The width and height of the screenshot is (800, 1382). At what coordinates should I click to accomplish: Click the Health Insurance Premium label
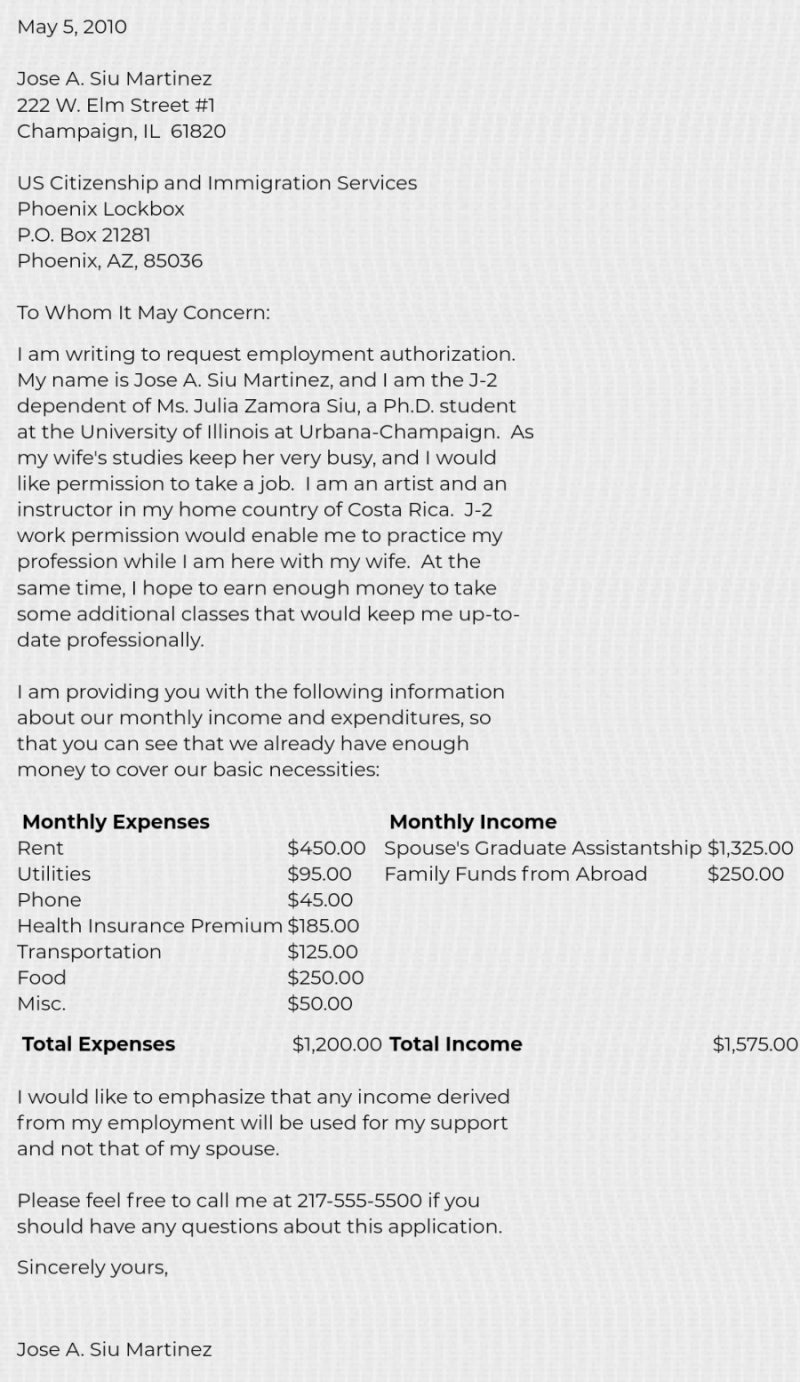tap(150, 926)
